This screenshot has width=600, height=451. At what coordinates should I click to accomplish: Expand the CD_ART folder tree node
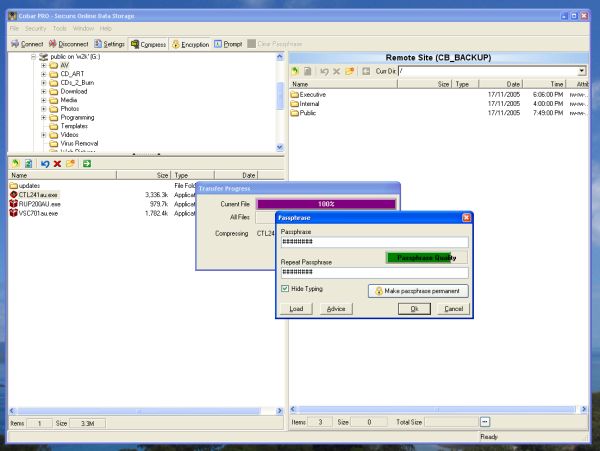coord(45,73)
